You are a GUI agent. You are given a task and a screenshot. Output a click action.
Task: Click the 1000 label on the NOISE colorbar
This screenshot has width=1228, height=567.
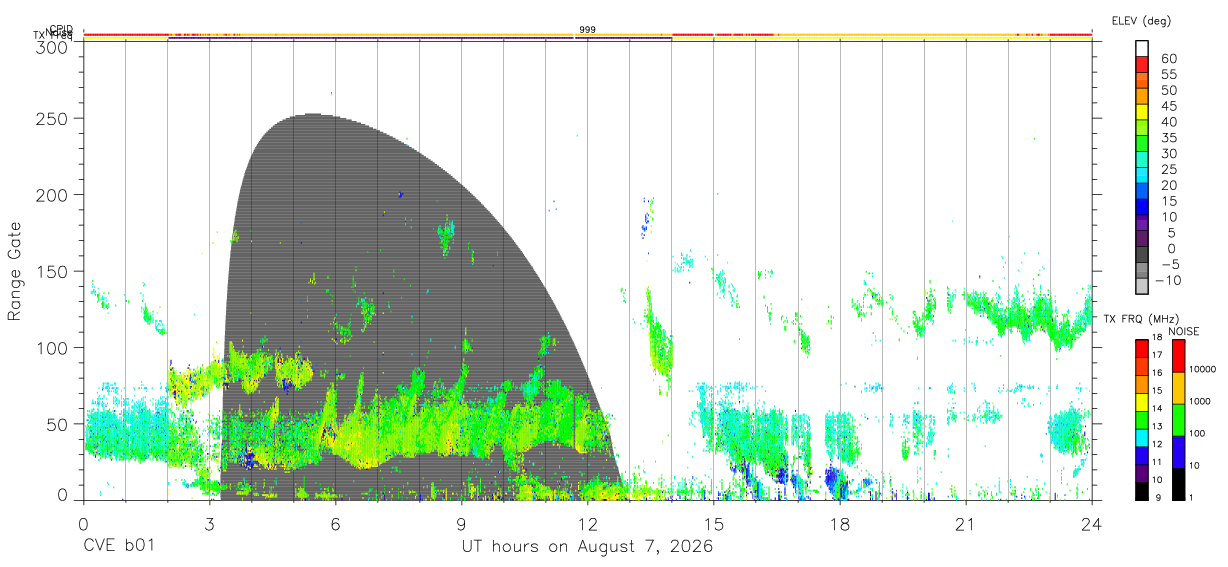tap(1199, 402)
